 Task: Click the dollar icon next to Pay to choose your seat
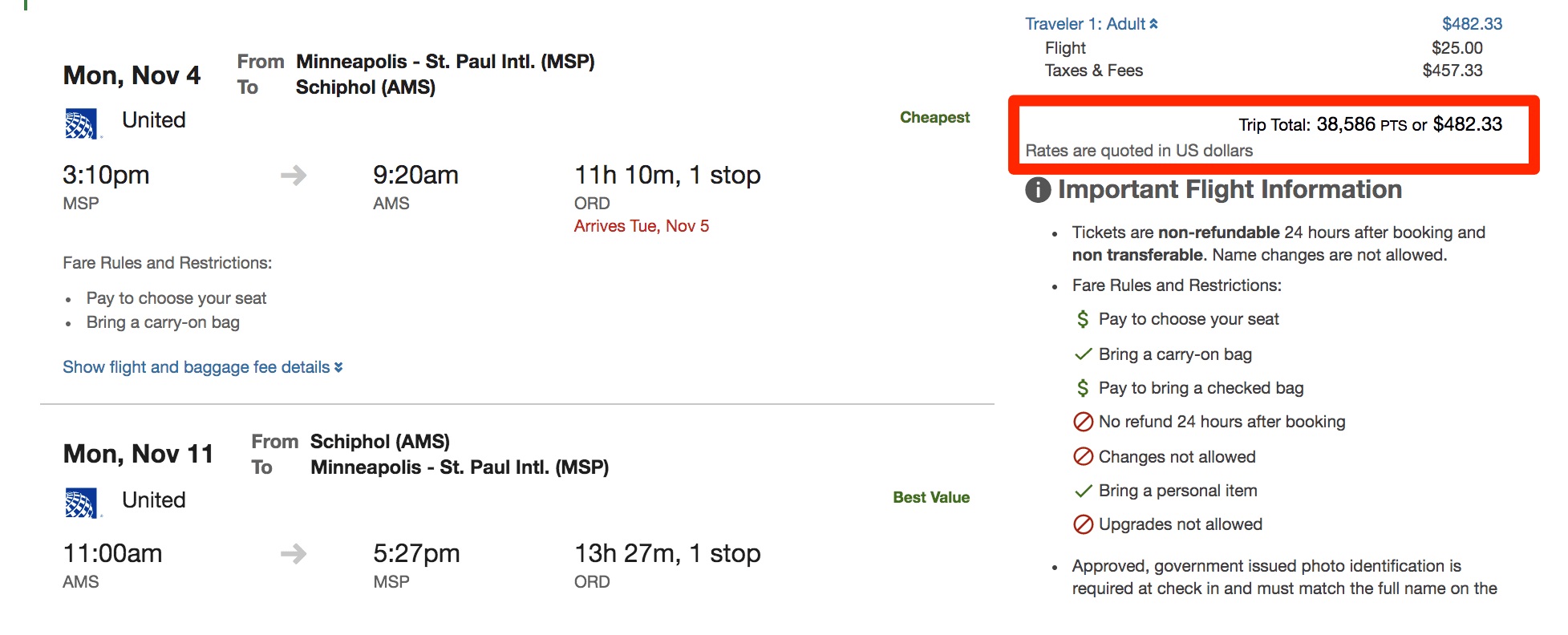tap(1083, 319)
